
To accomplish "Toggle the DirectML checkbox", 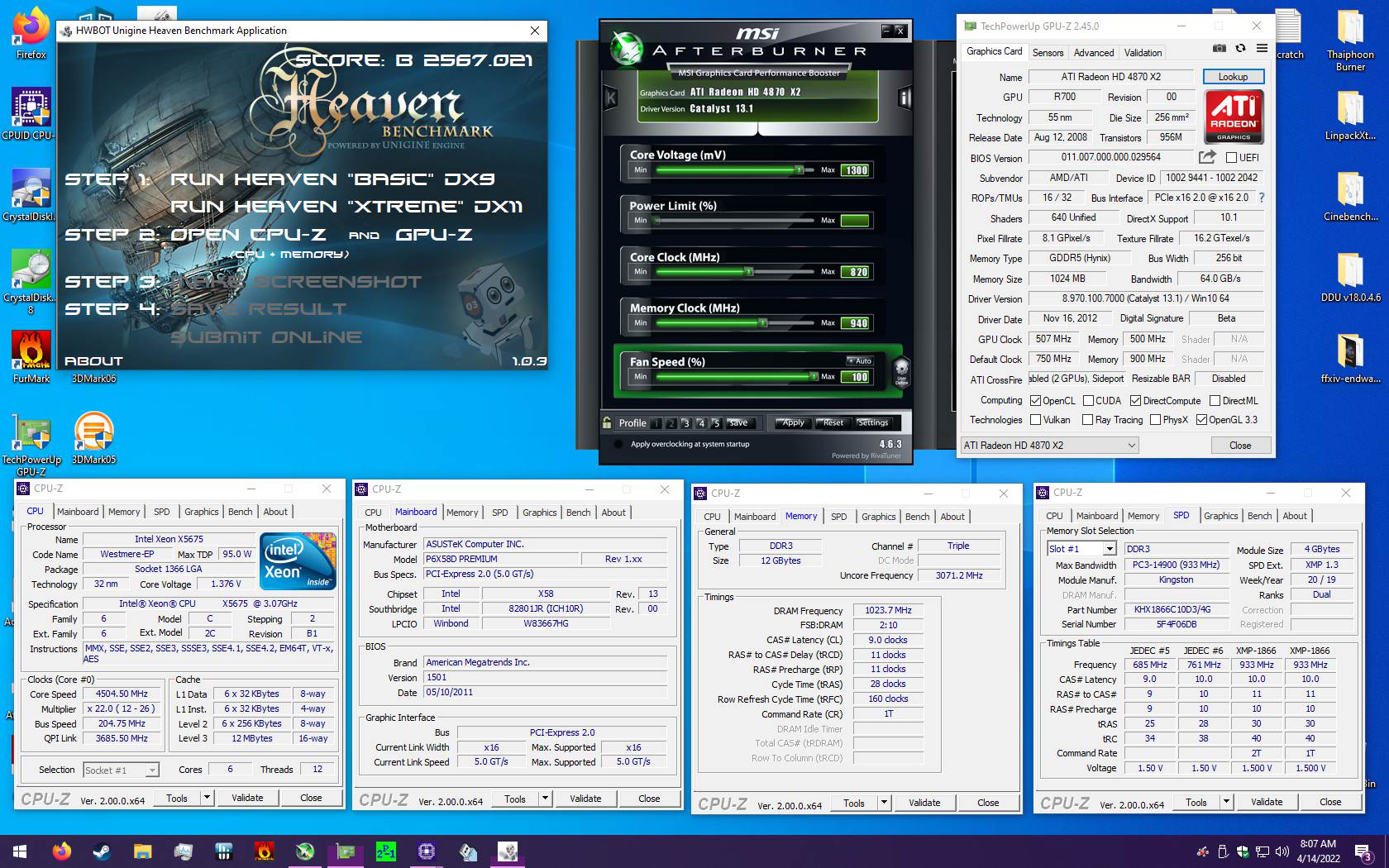I will click(x=1215, y=400).
